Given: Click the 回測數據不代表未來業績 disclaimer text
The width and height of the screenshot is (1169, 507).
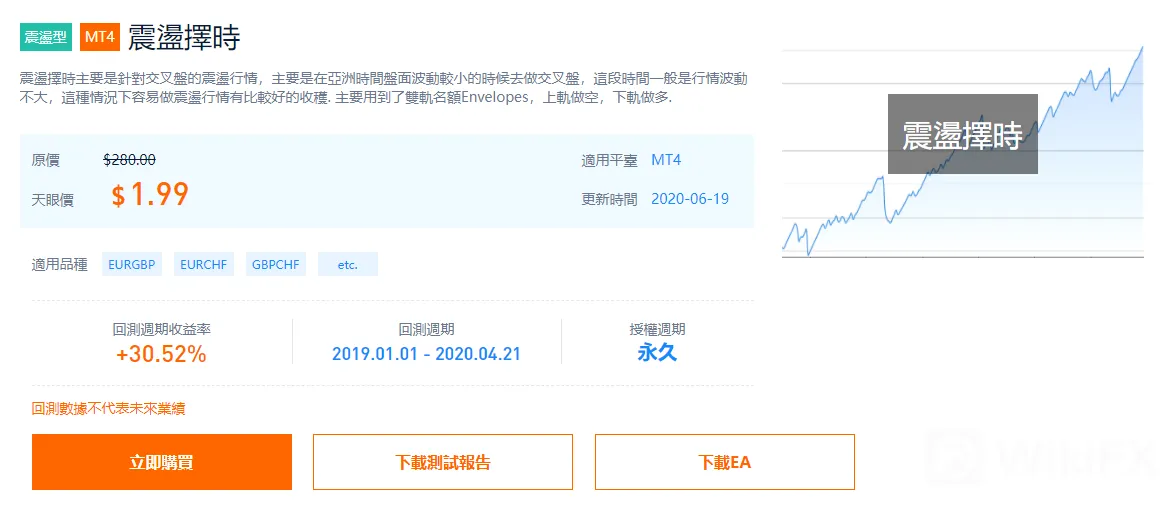Looking at the screenshot, I should pyautogui.click(x=109, y=408).
